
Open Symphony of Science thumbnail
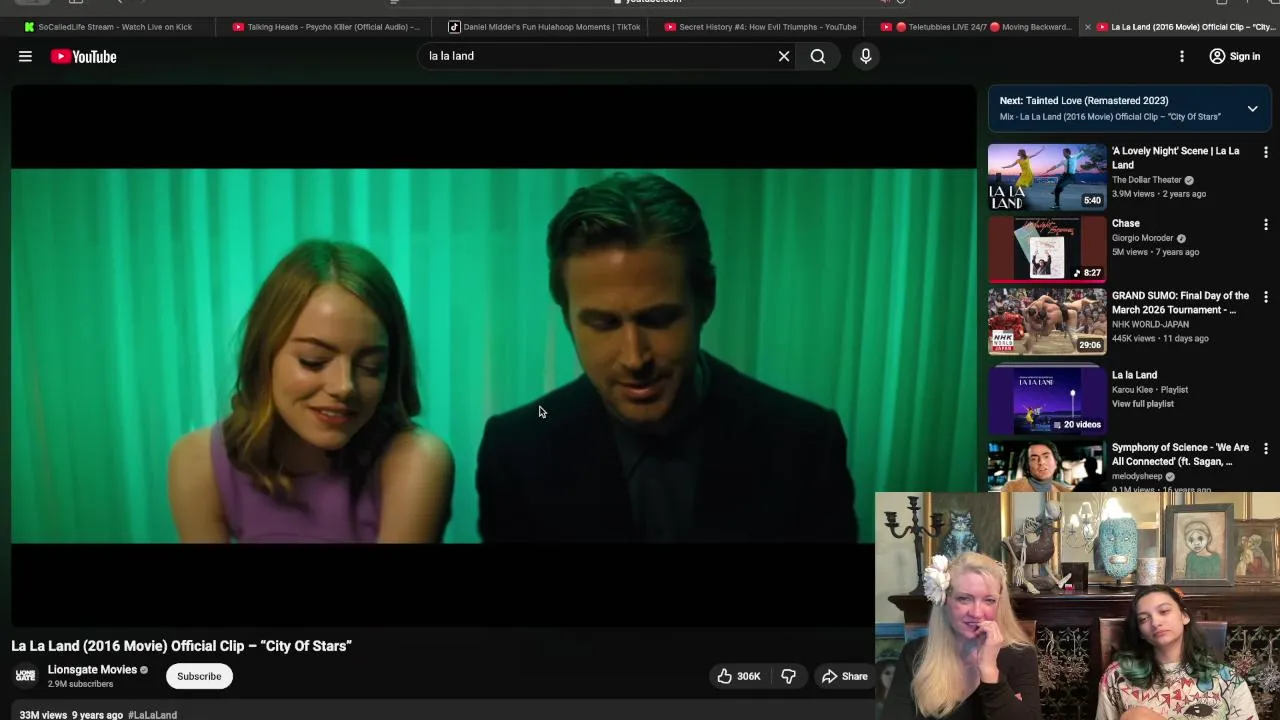(1047, 466)
